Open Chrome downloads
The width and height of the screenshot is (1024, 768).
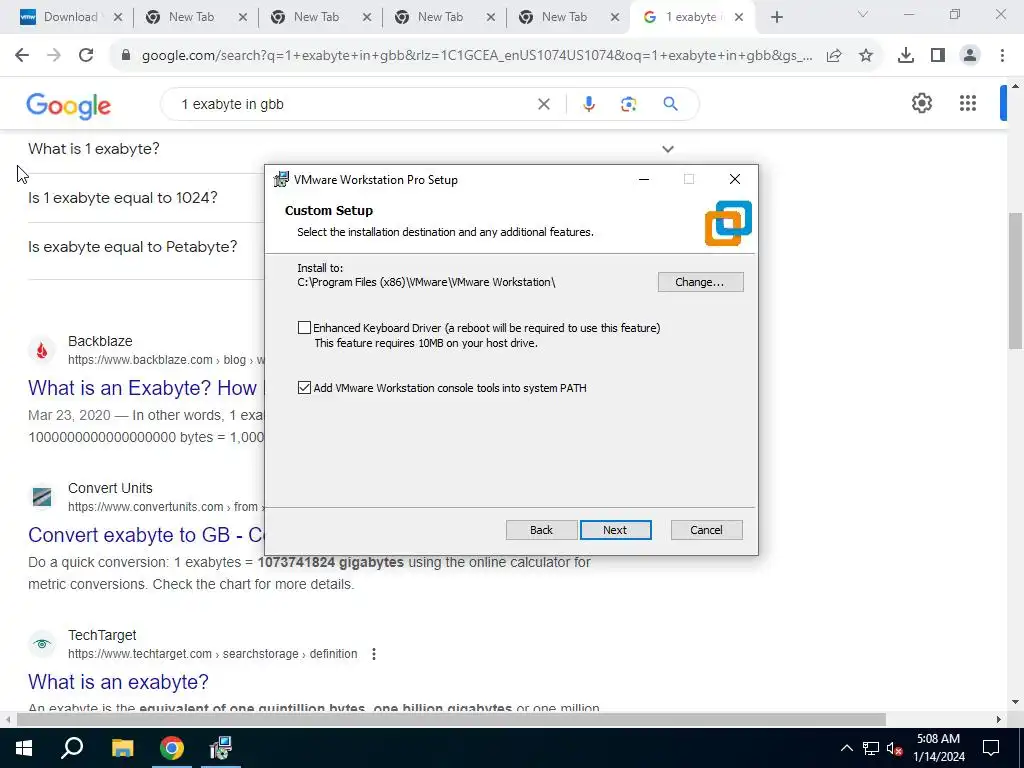pyautogui.click(x=906, y=56)
